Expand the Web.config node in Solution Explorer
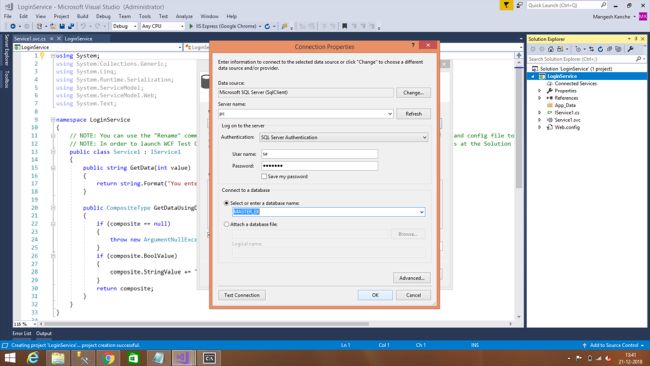The height and width of the screenshot is (366, 650). pyautogui.click(x=540, y=128)
